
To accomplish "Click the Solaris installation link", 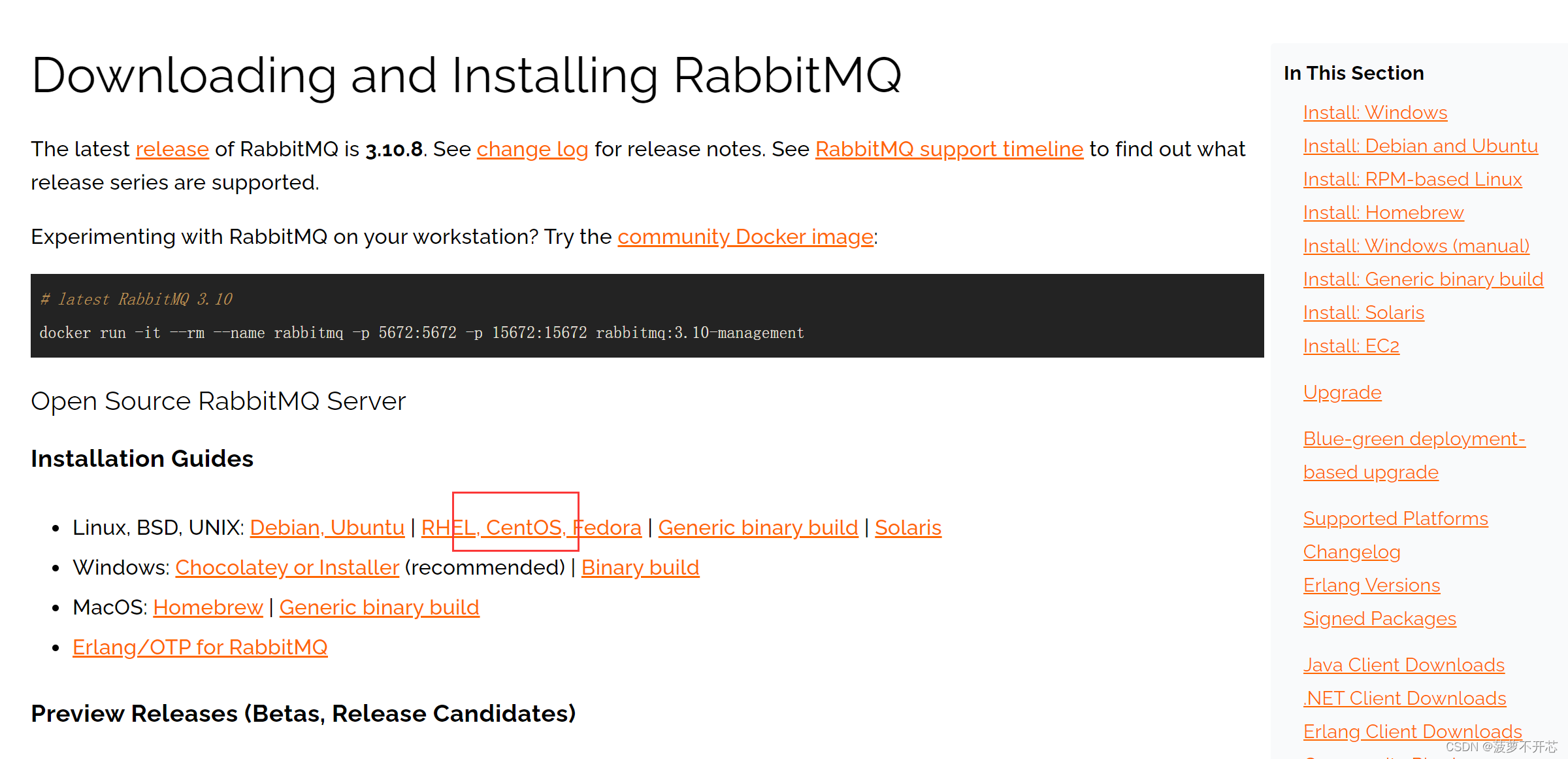I will [907, 527].
